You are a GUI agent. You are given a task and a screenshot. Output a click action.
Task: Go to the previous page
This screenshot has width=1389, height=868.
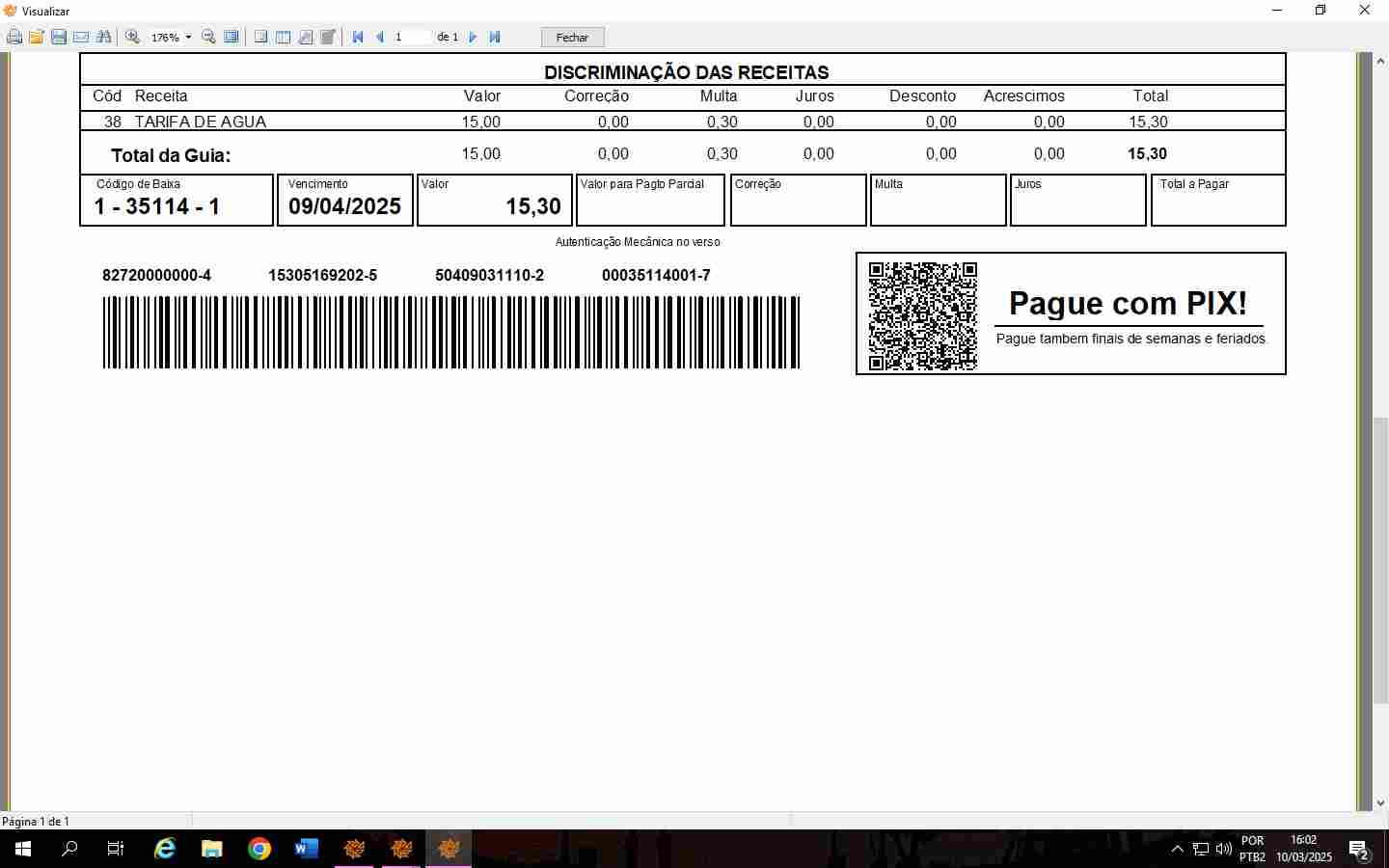(380, 38)
